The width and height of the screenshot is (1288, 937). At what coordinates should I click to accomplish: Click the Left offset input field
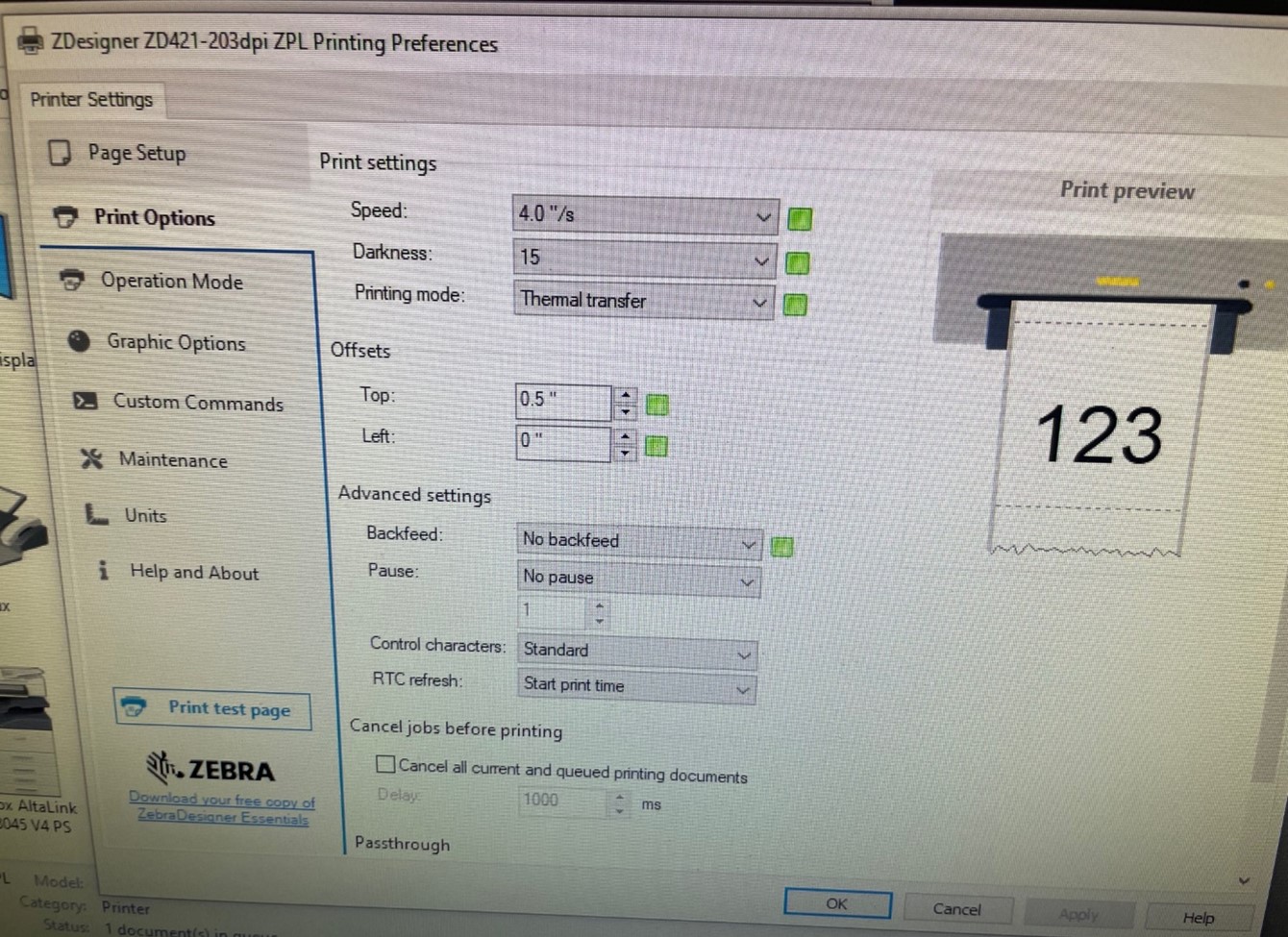click(562, 443)
